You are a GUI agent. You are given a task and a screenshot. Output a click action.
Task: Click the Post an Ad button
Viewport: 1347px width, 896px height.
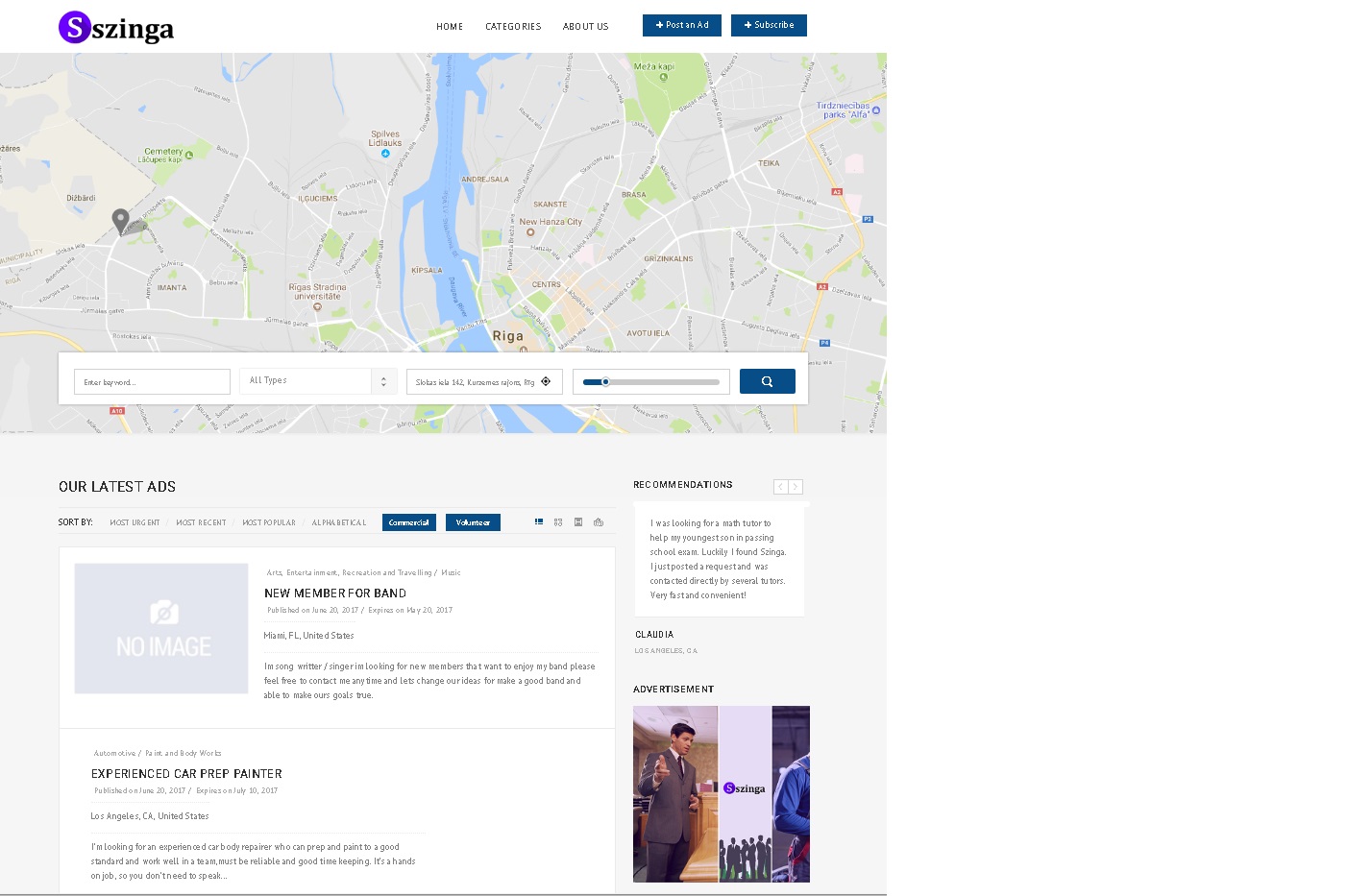(682, 25)
